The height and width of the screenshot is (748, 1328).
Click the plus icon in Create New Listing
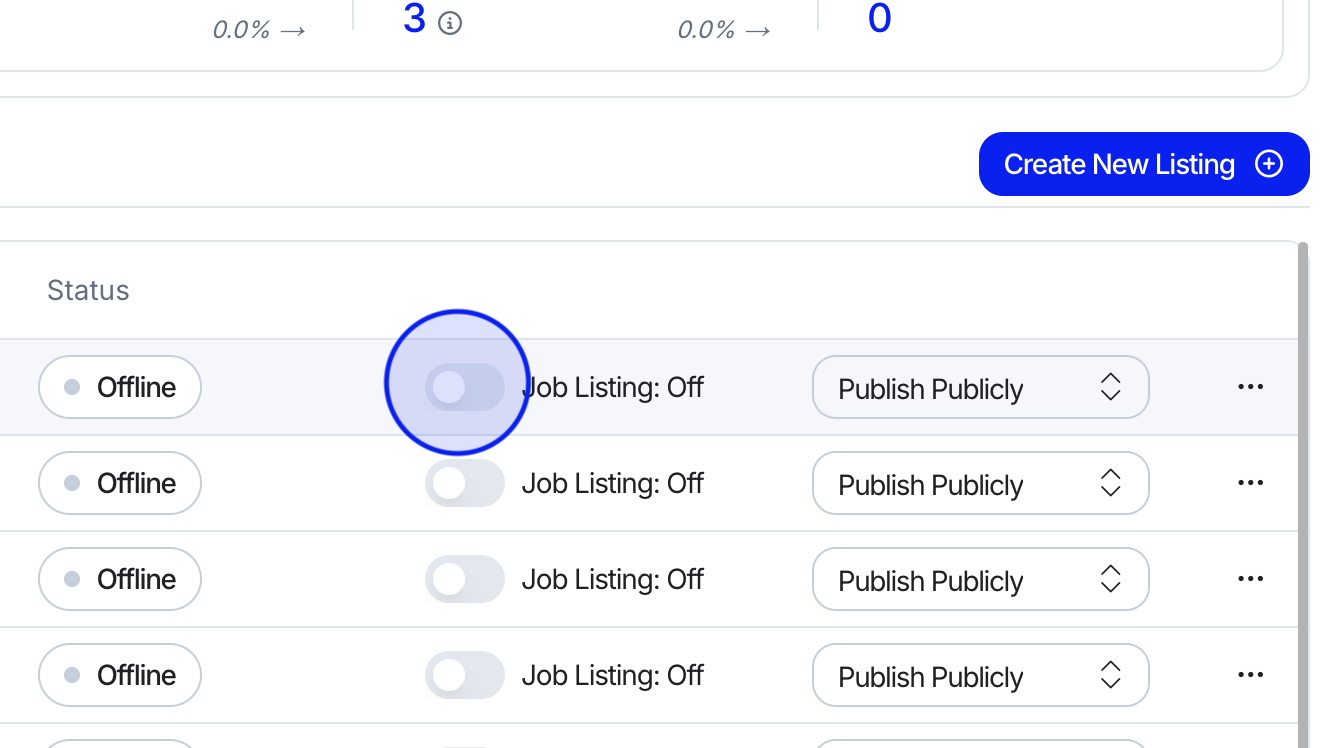pos(1269,164)
